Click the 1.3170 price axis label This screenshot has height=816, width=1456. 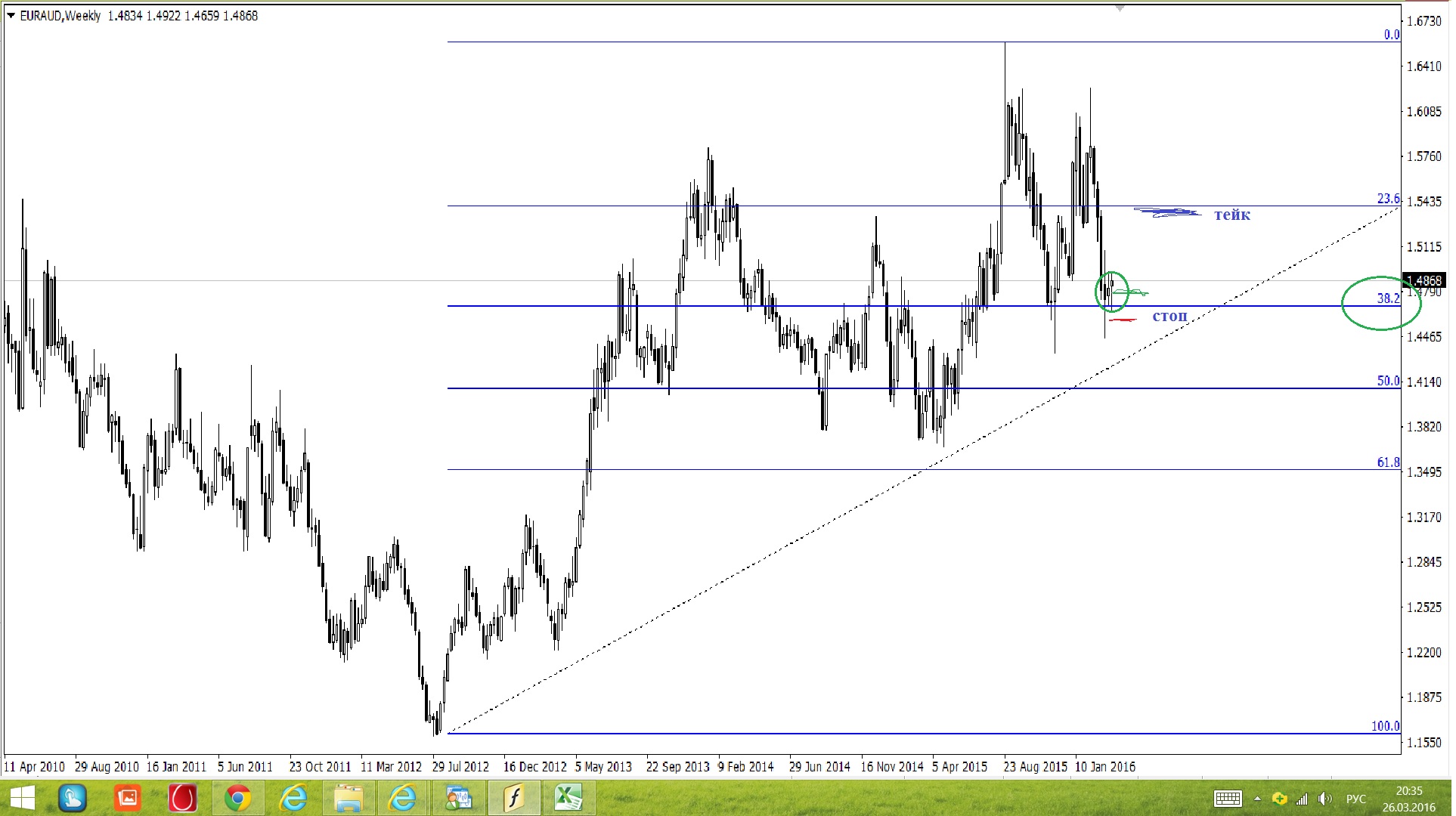tap(1423, 518)
